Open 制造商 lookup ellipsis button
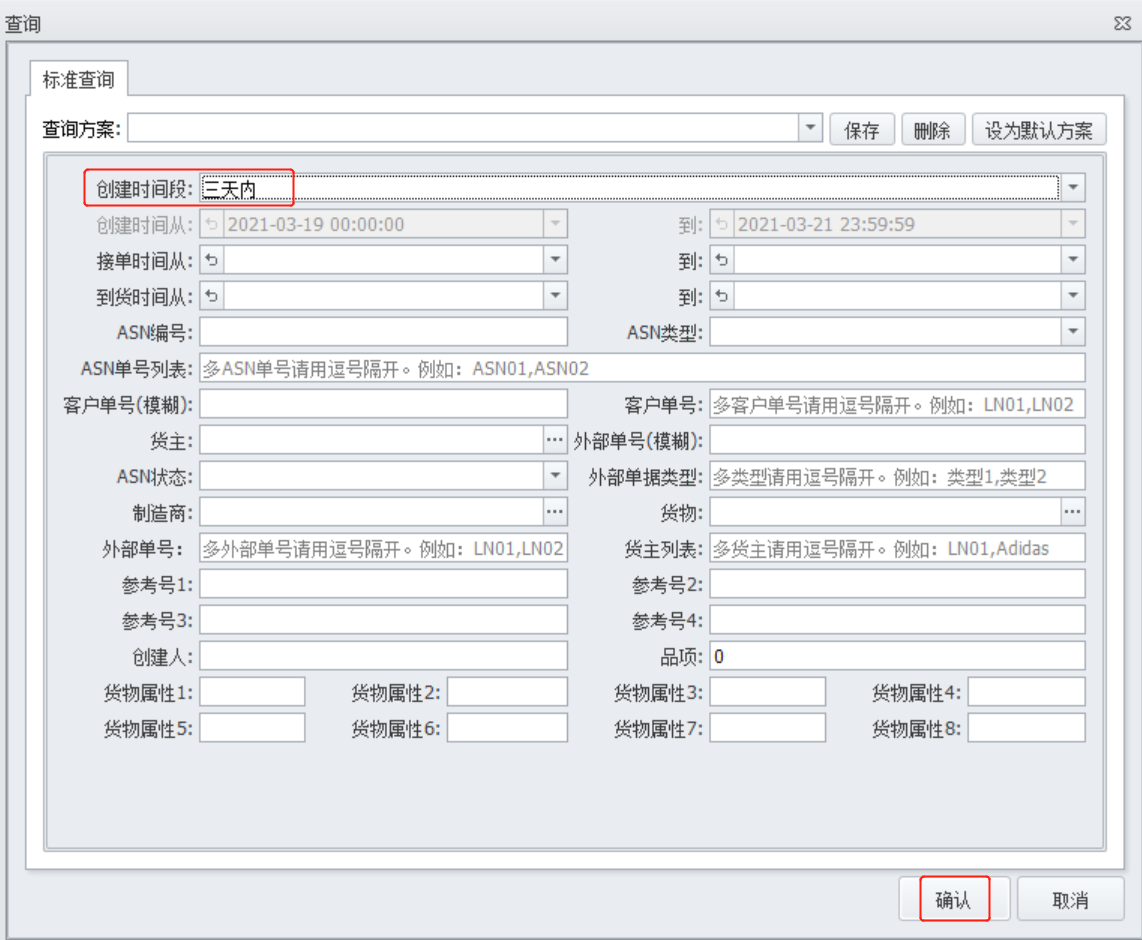 [x=555, y=512]
